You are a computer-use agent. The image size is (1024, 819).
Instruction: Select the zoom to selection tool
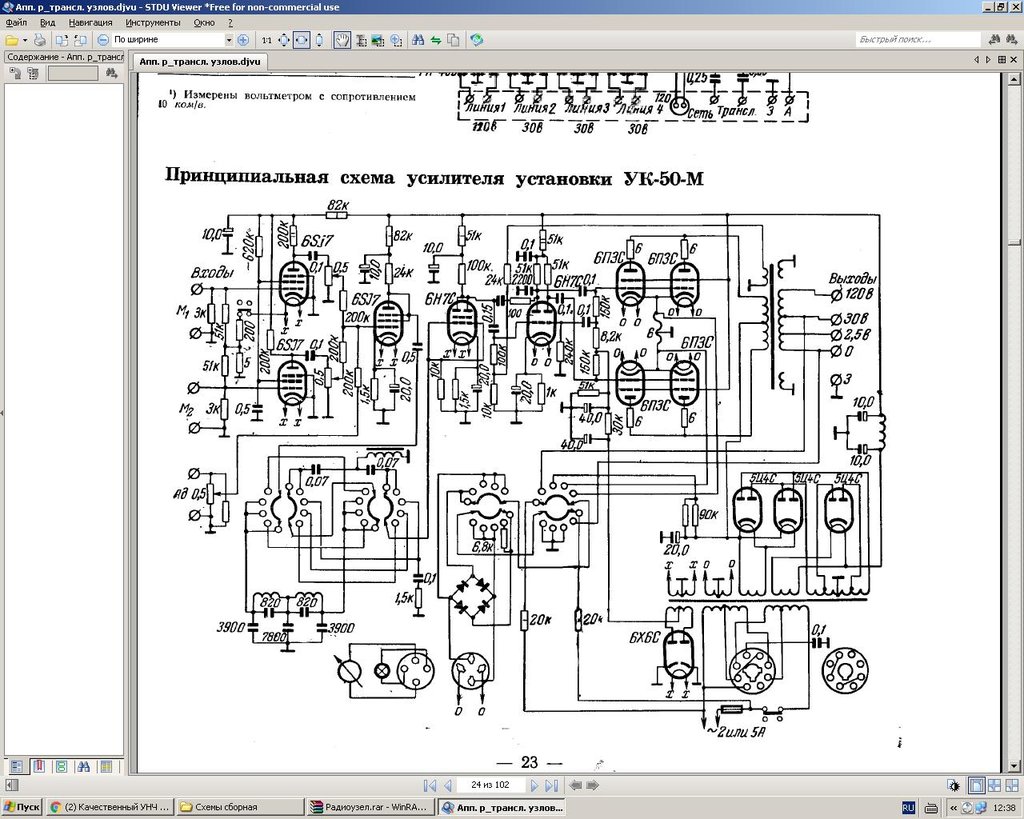click(395, 40)
